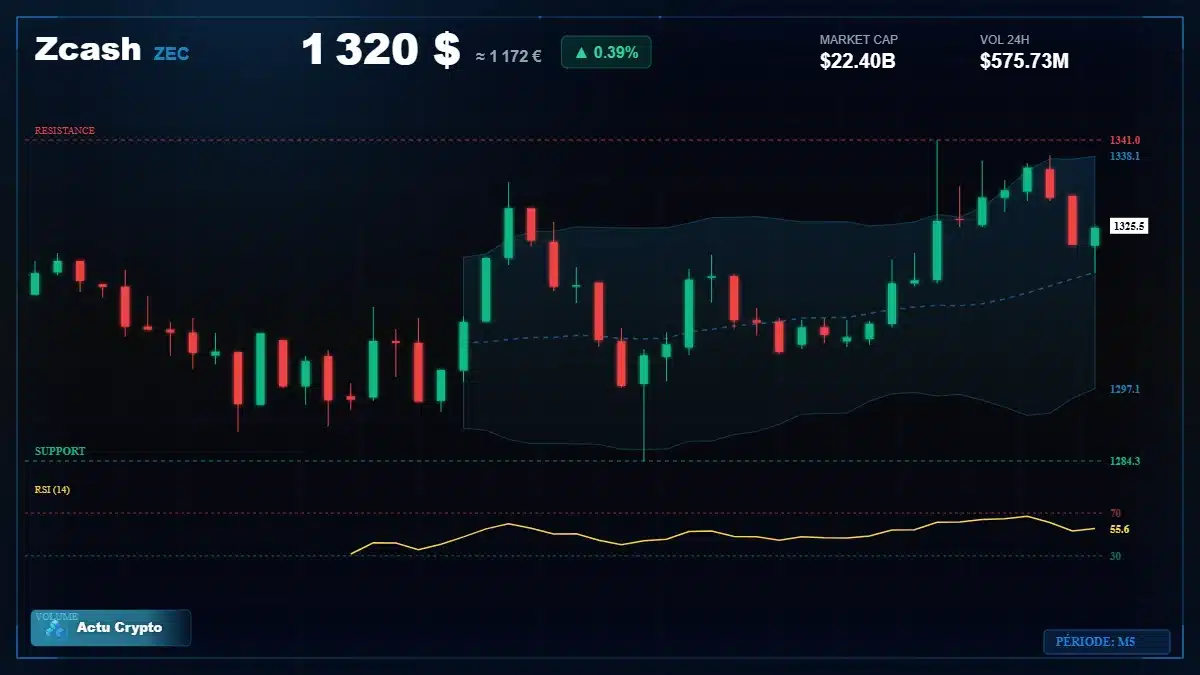Click the RSI 30 oversold level label
The width and height of the screenshot is (1200, 675).
[1115, 556]
